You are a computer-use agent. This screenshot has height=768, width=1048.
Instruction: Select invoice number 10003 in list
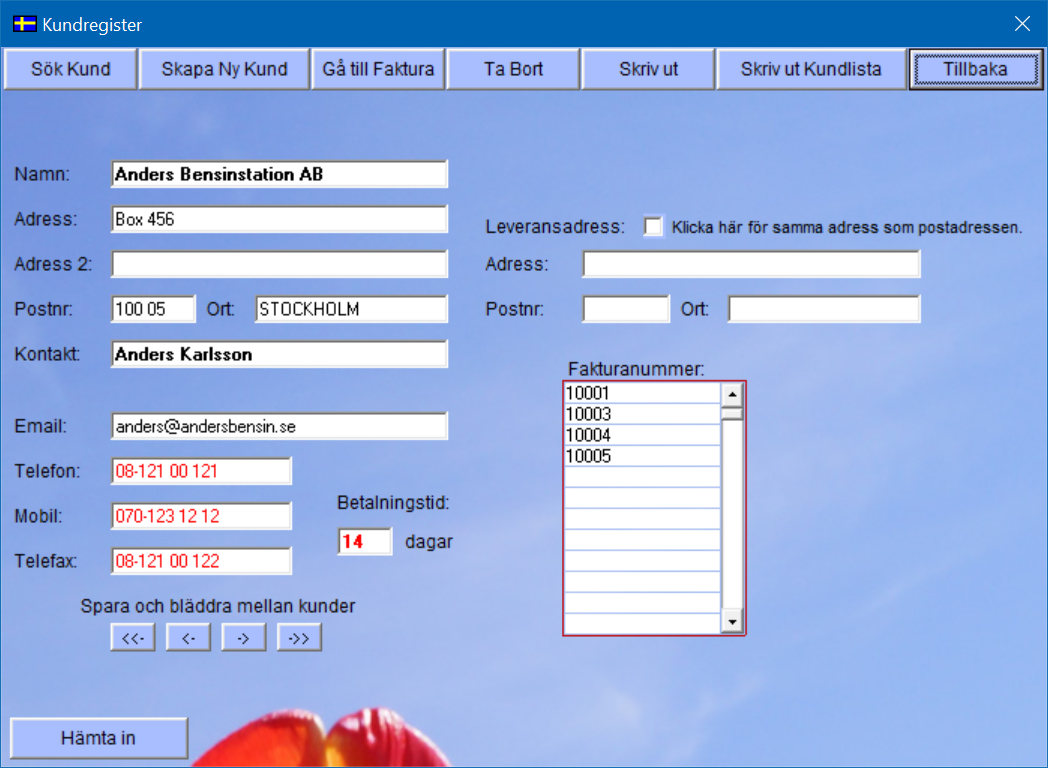[x=642, y=414]
